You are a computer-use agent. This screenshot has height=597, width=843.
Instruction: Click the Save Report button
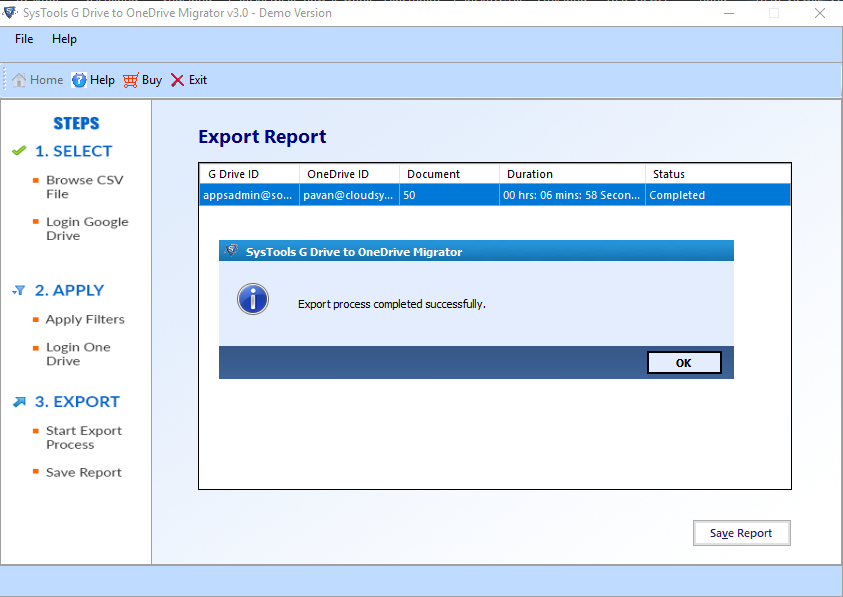point(741,533)
